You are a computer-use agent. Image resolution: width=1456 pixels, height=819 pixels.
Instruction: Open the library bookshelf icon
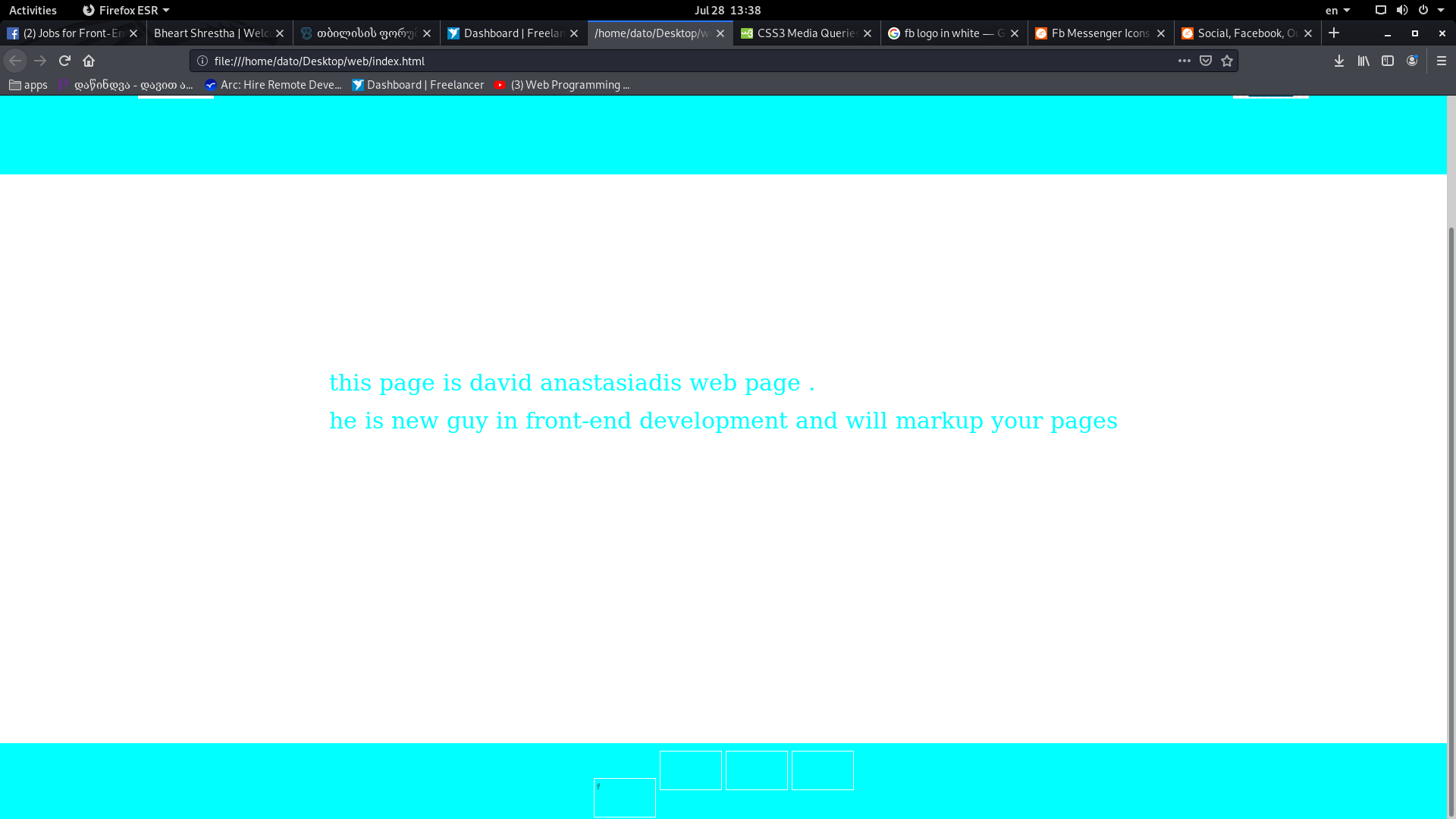coord(1363,61)
